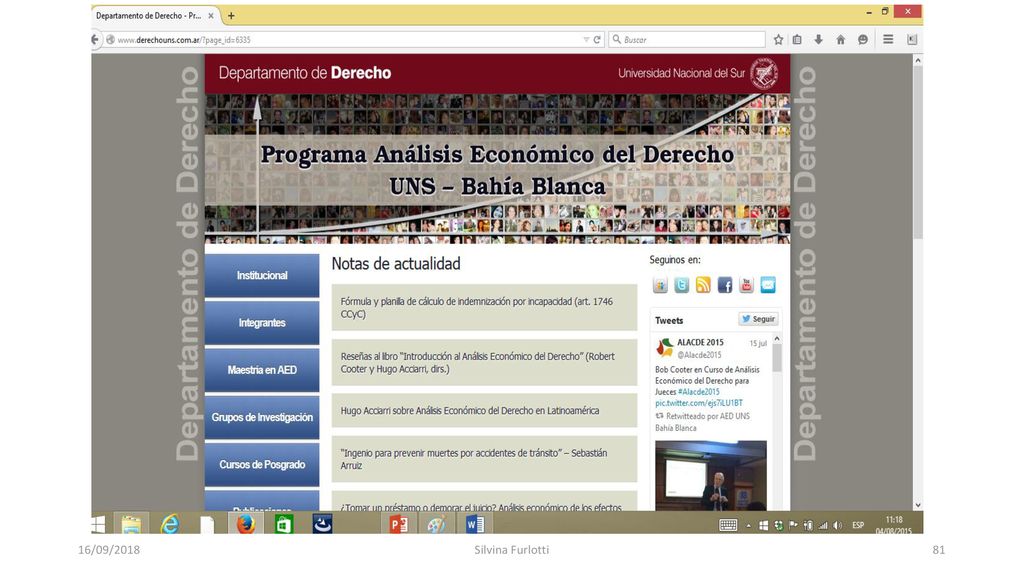Open the pic.twitter.com/ejs7iLU1BT link
The image size is (1024, 576).
click(699, 403)
